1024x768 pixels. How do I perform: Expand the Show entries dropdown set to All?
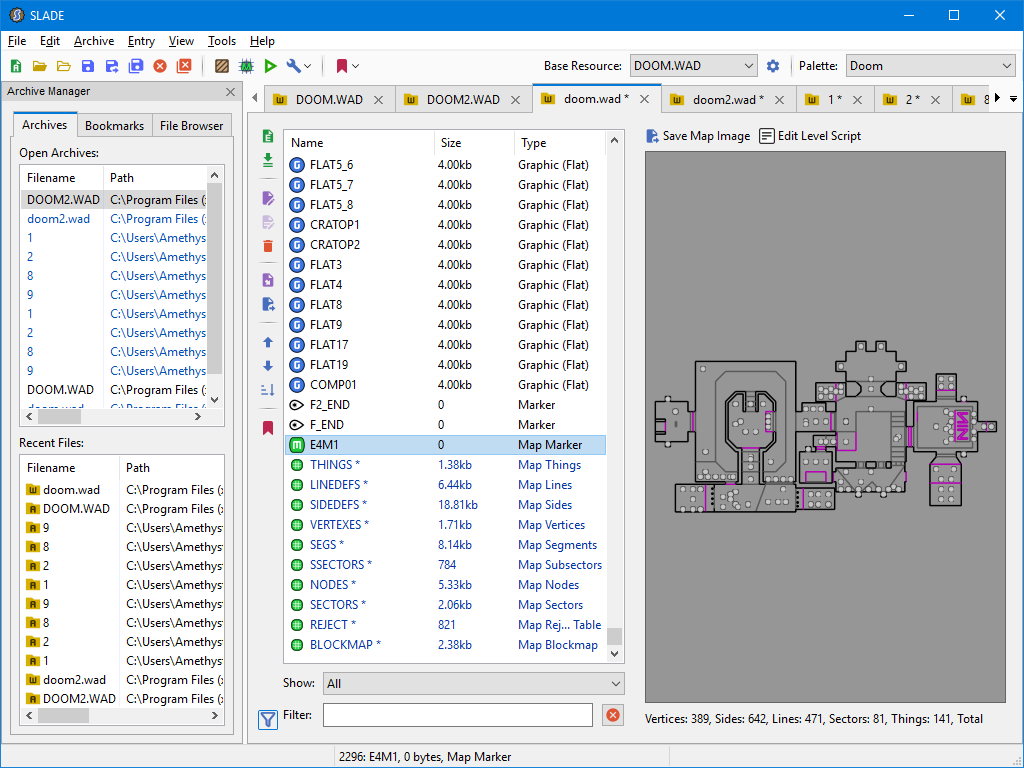click(473, 684)
